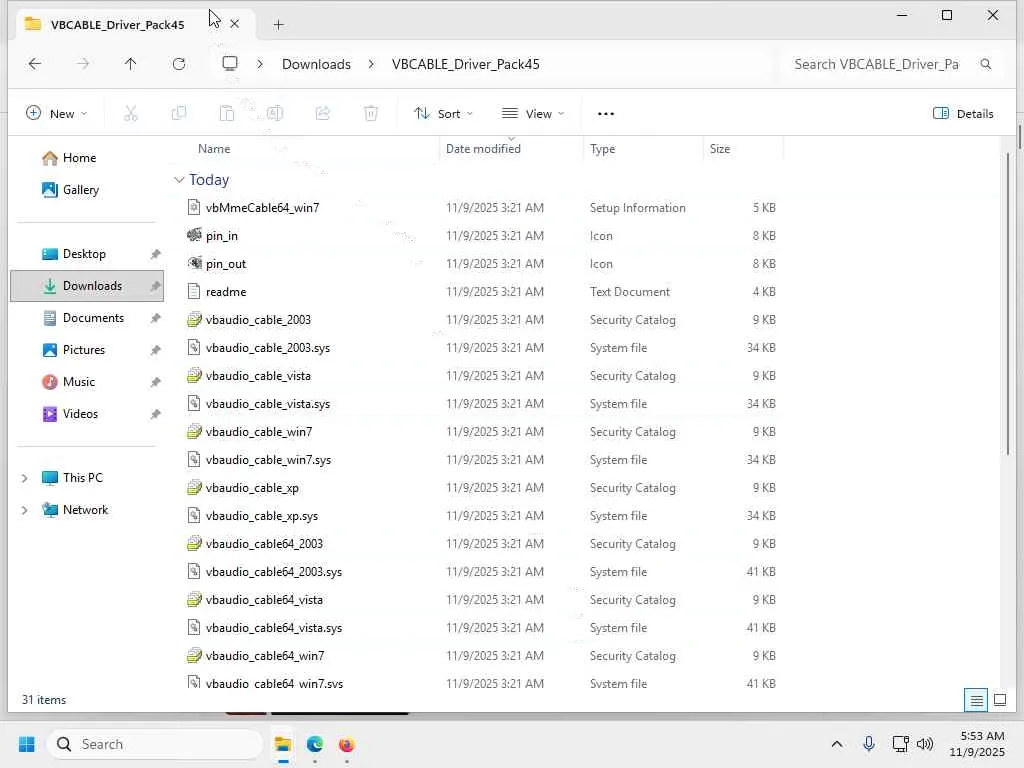Sort by Type column header
Image resolution: width=1024 pixels, height=768 pixels.
[602, 149]
